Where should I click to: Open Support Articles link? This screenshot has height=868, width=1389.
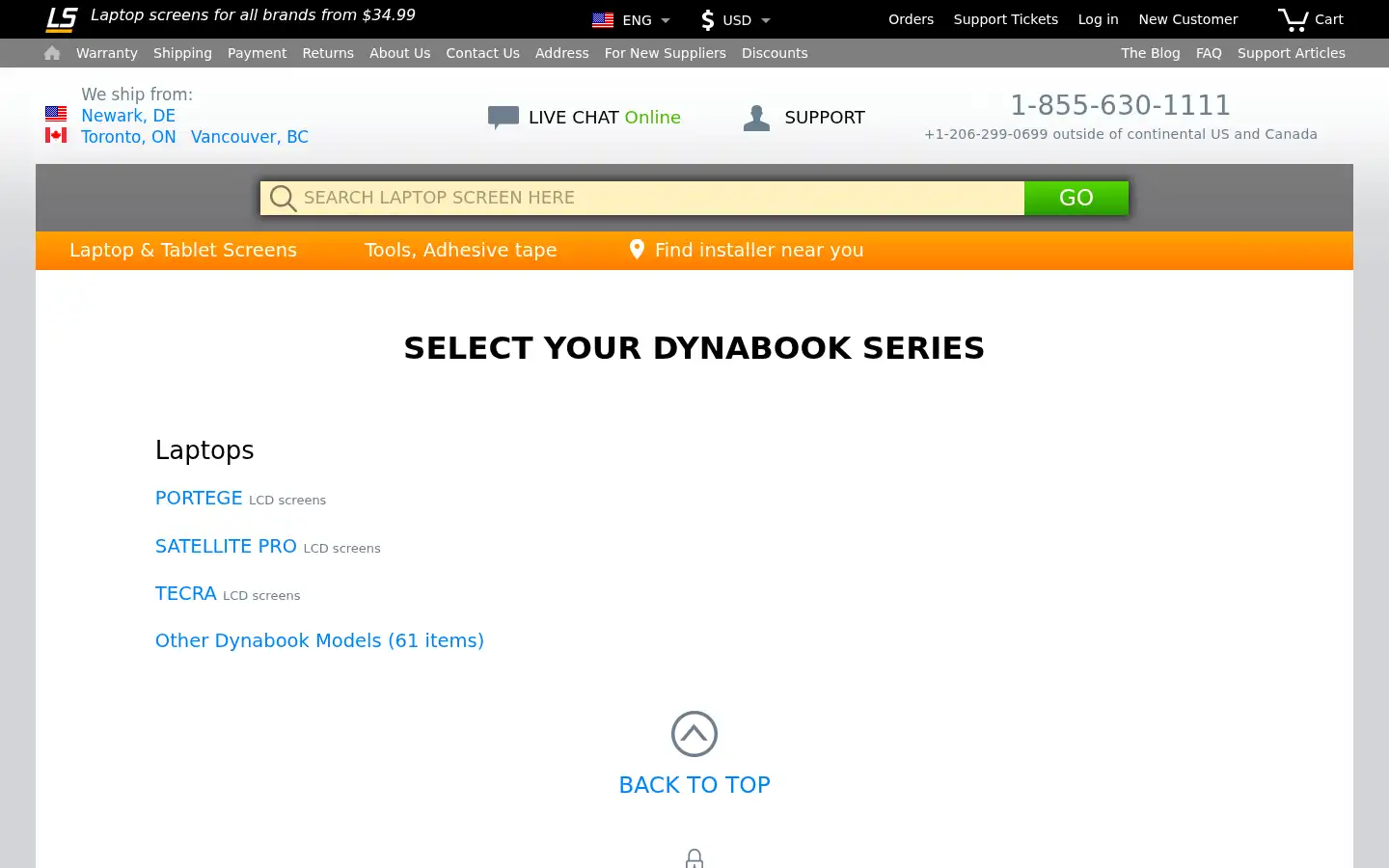(x=1292, y=53)
